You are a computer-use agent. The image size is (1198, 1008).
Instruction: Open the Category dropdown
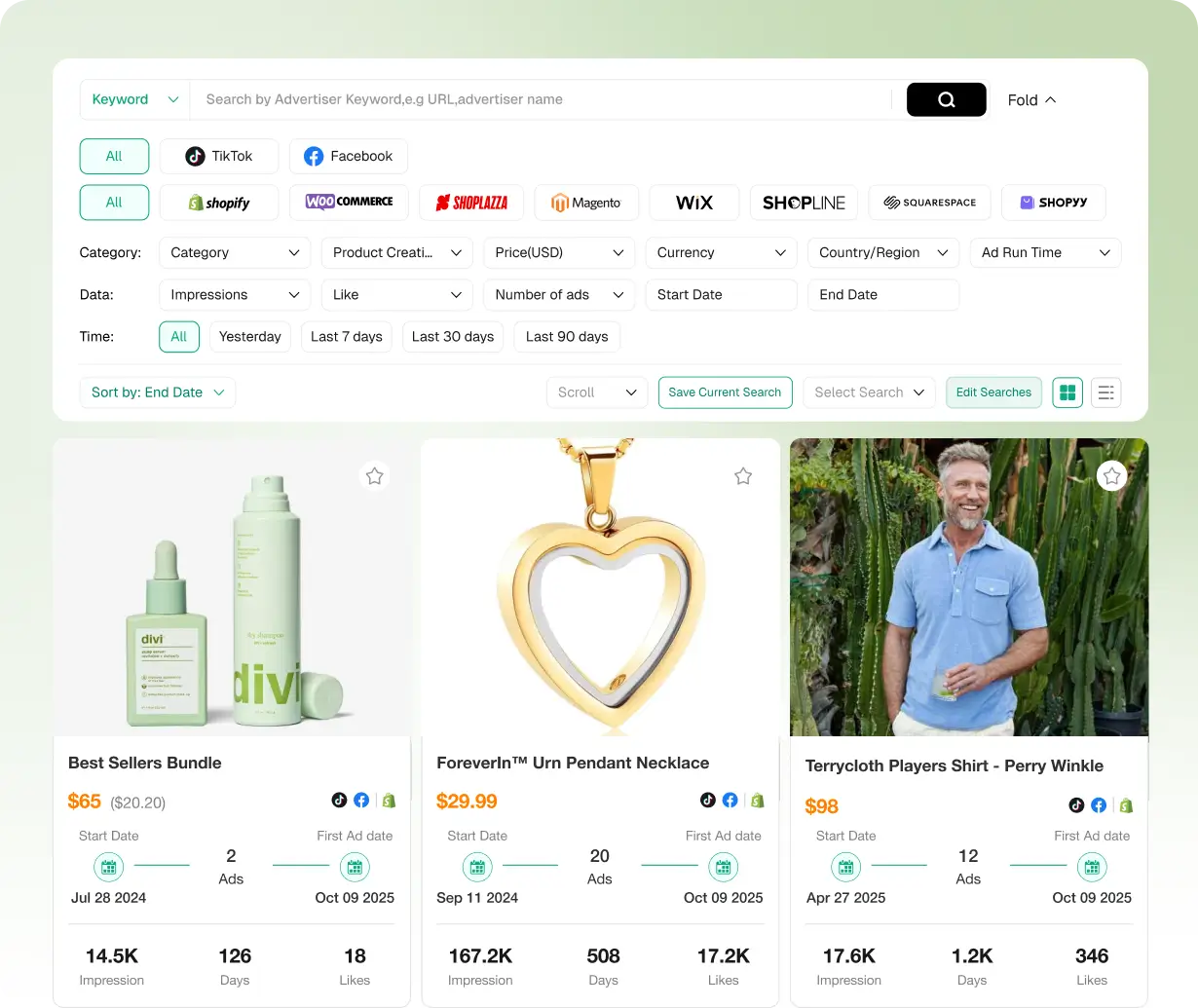coord(234,252)
